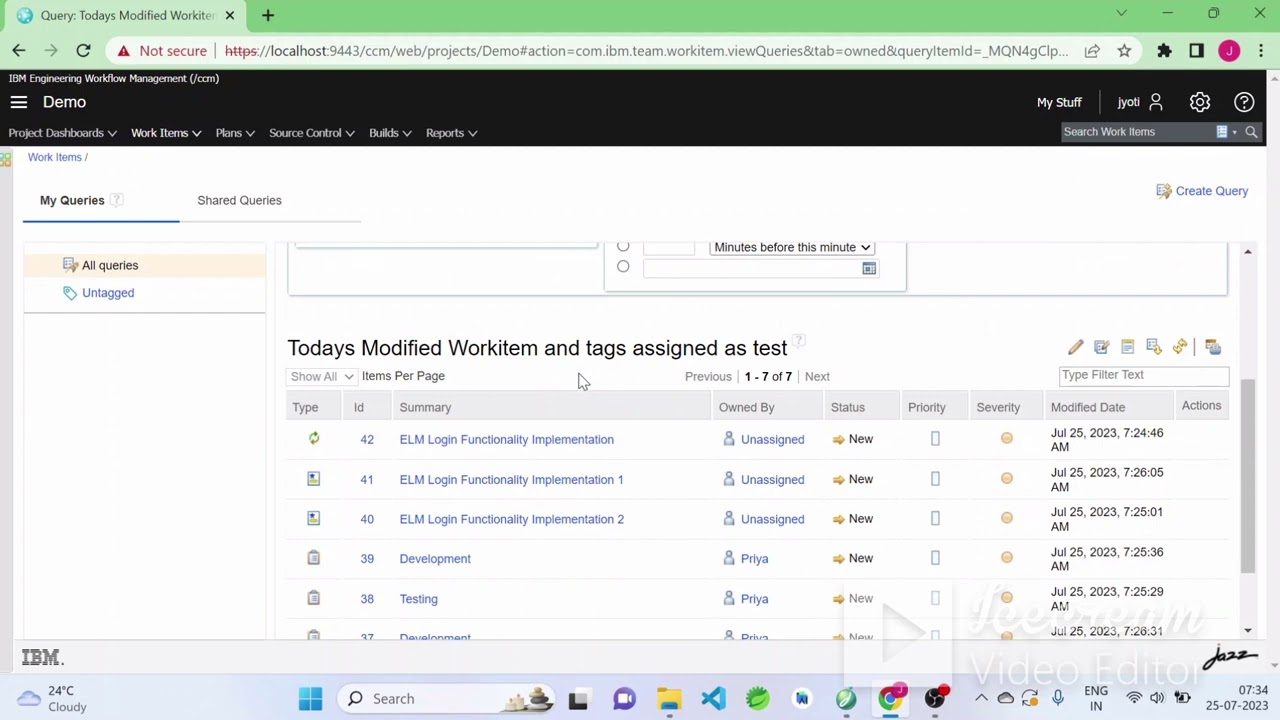Click Unassigned owner of work item 42
This screenshot has width=1280, height=720.
coord(772,439)
